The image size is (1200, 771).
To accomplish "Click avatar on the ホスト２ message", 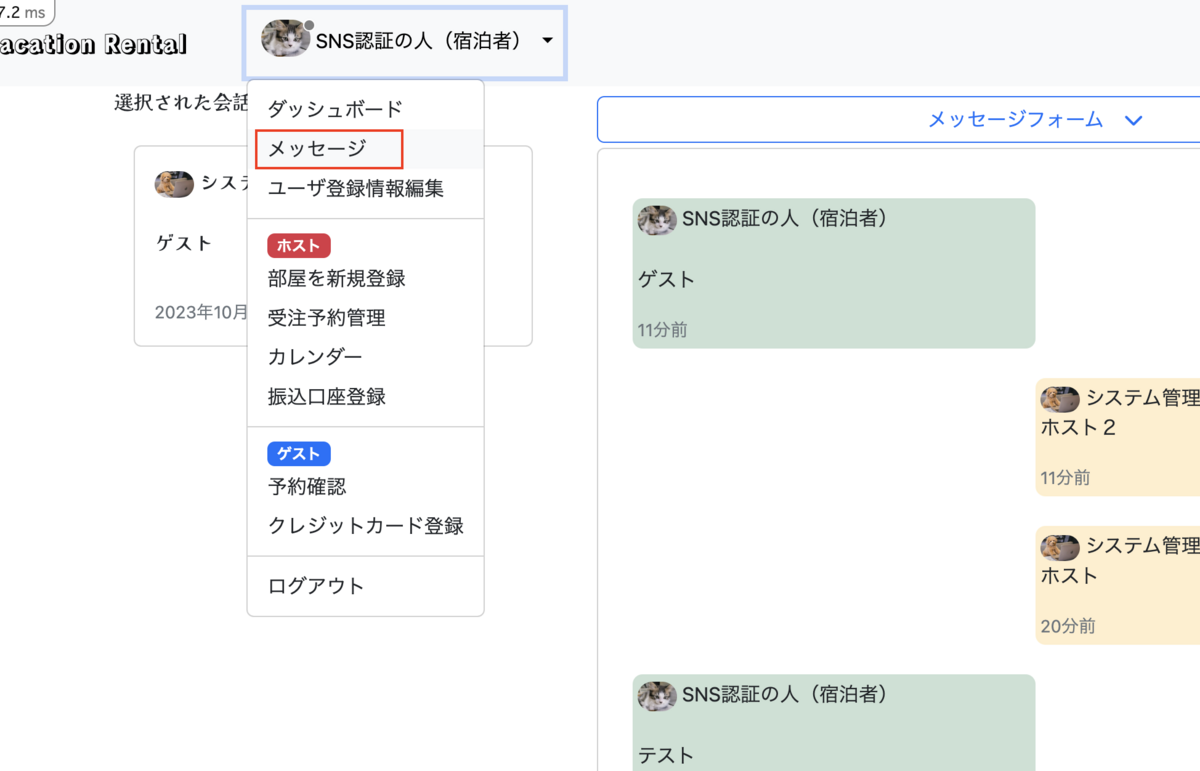I will (1060, 399).
